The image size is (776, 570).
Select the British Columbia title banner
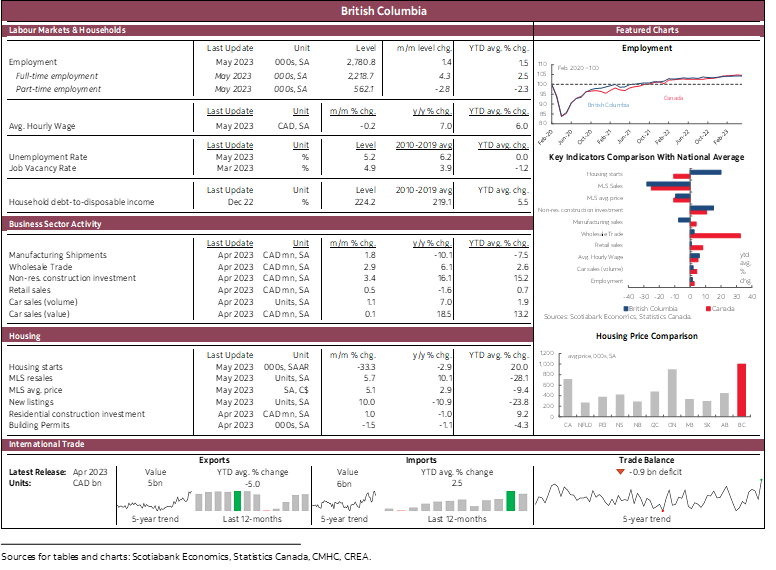(x=384, y=11)
